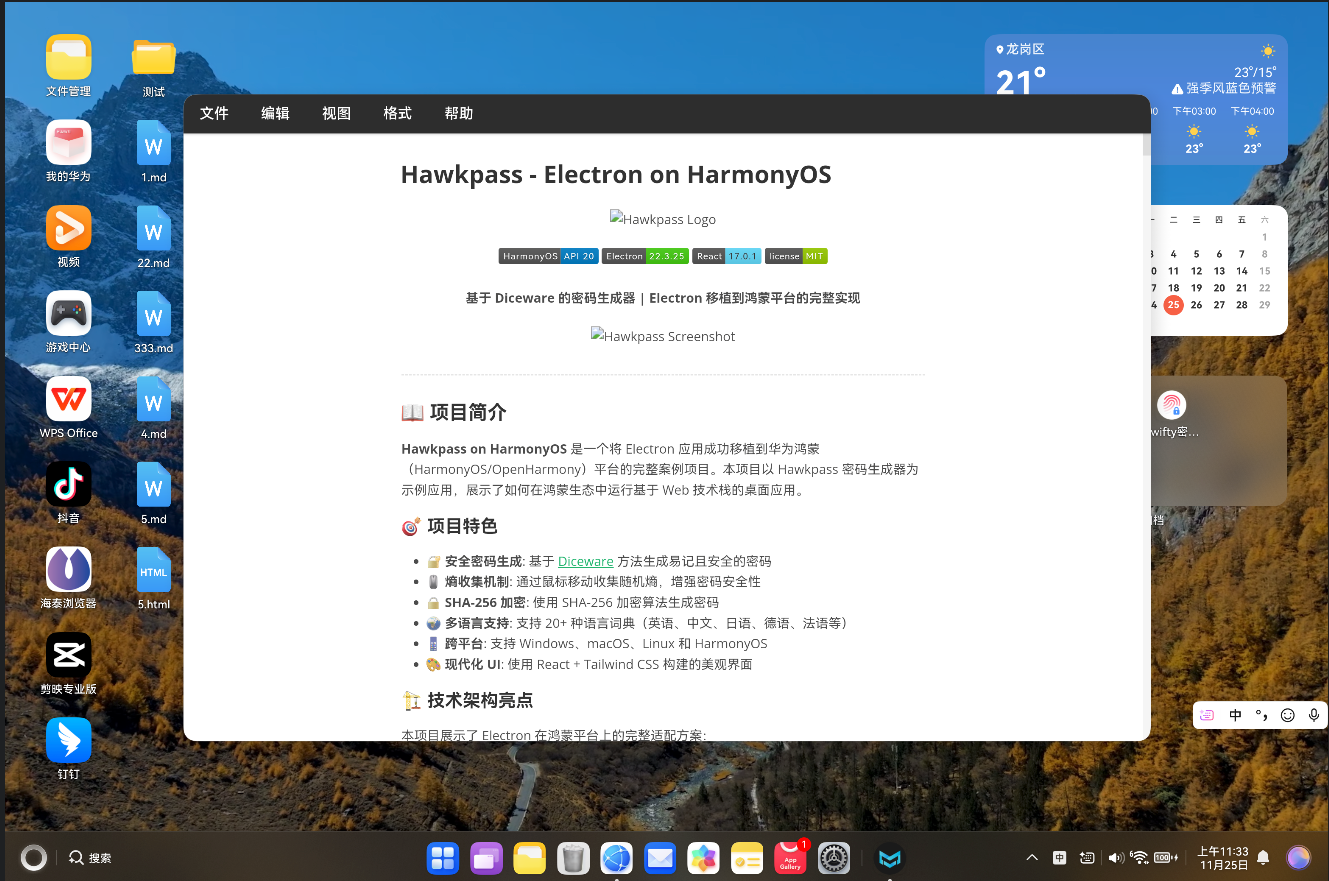The image size is (1329, 881).
Task: Launch the browser globe icon on the taskbar
Action: coord(616,857)
